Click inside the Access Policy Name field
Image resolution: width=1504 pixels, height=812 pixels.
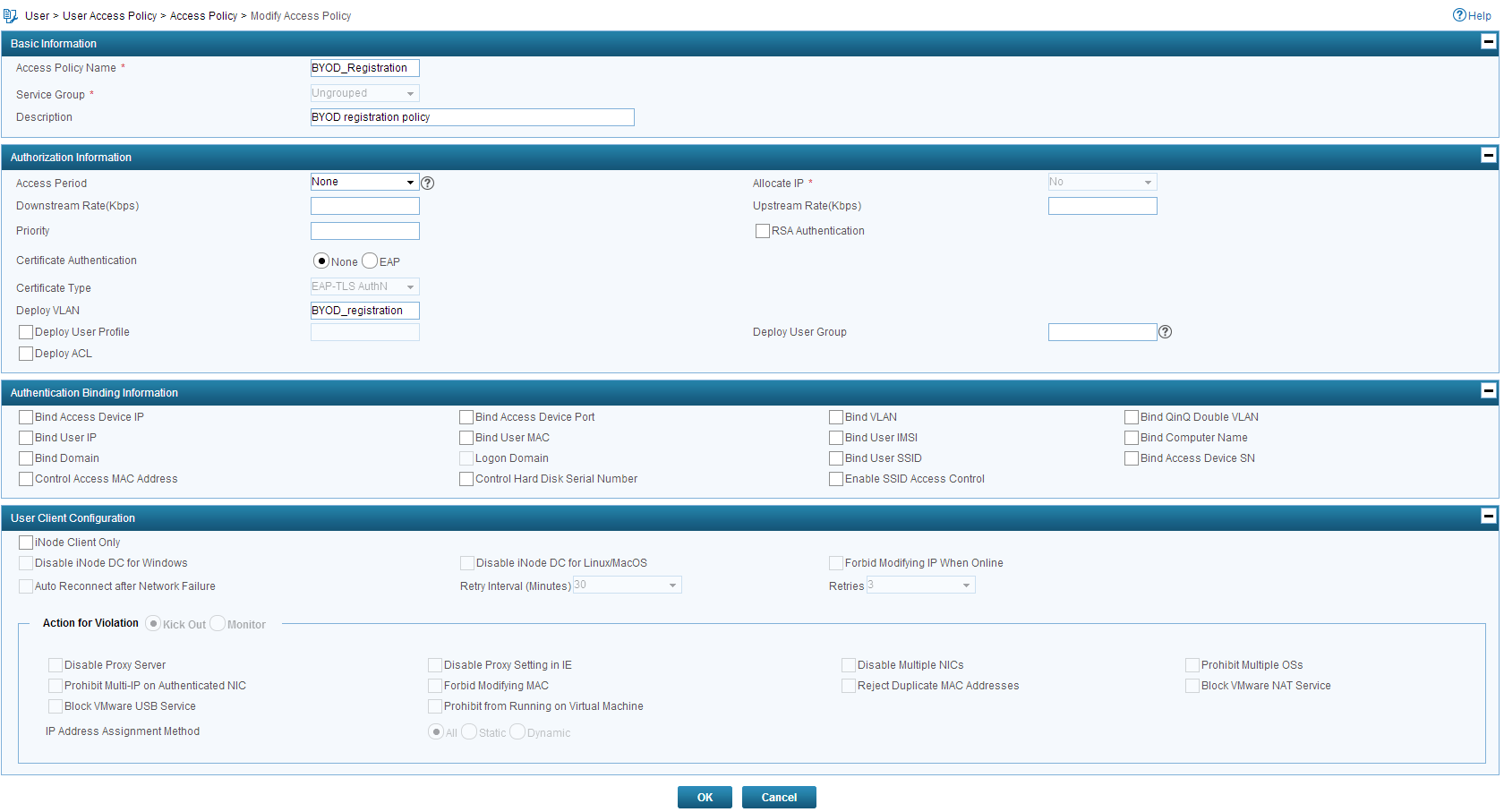tap(364, 67)
